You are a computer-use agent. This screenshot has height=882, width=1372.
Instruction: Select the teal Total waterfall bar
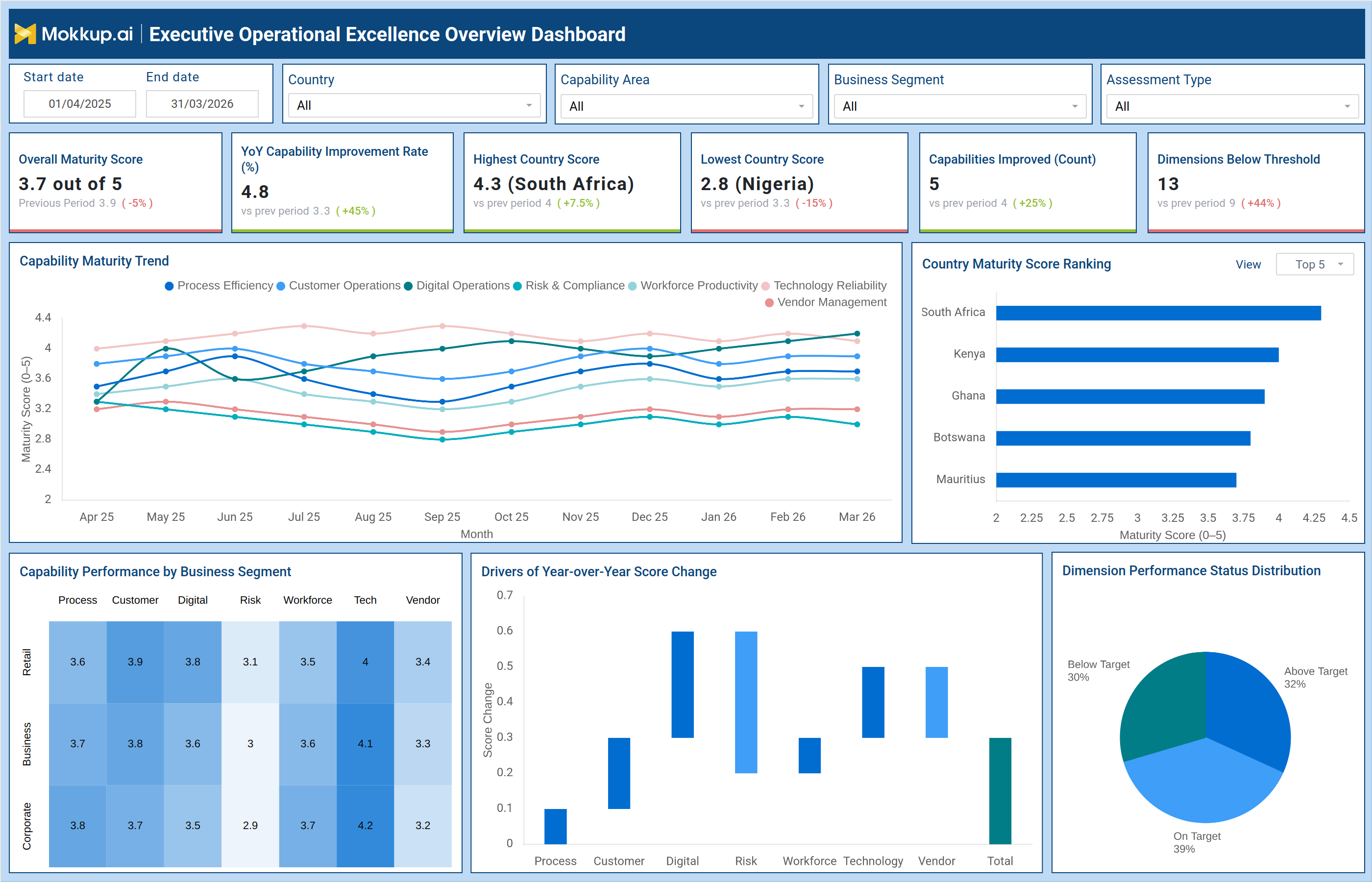coord(1001,791)
